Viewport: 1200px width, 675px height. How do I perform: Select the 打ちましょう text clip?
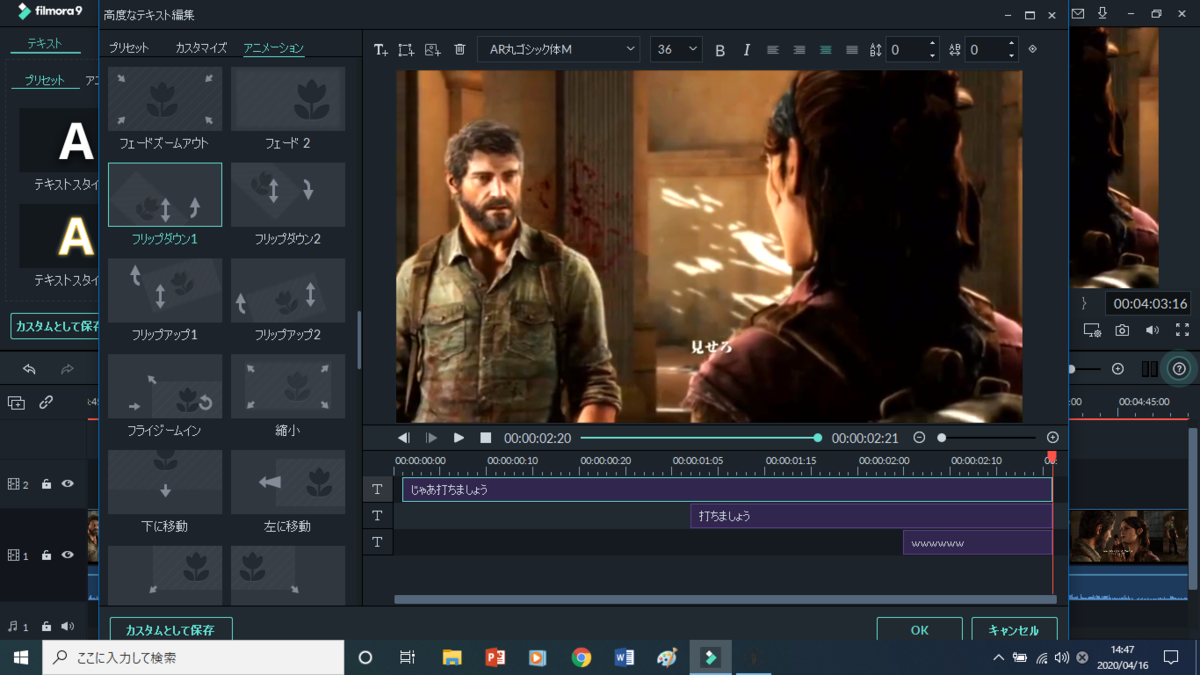(871, 516)
